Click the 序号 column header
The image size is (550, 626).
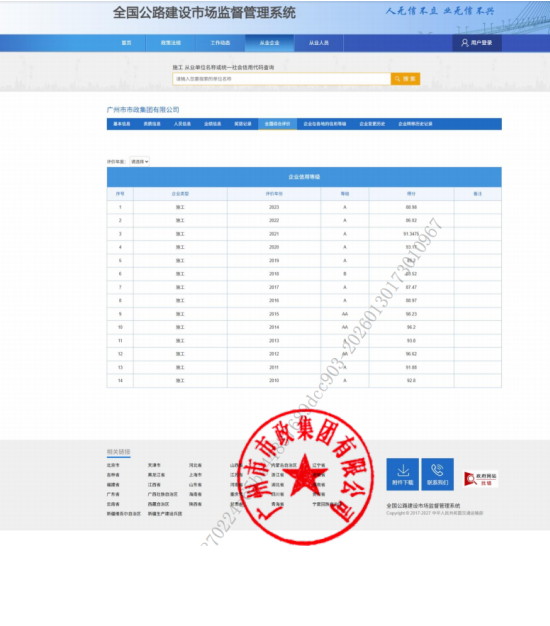point(120,194)
